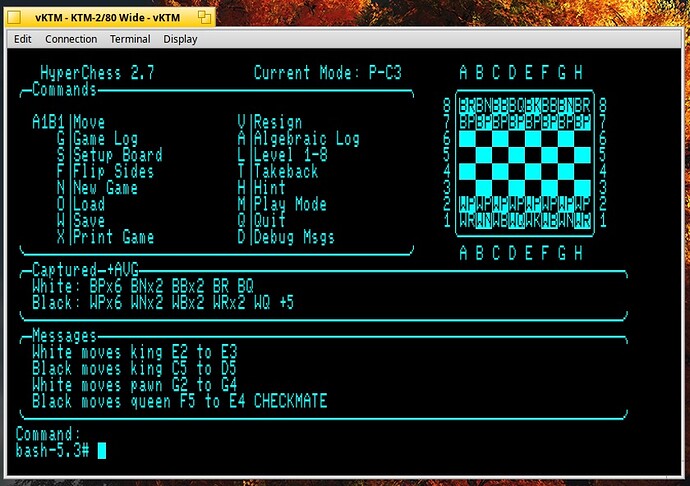
Task: Click the 'Level 1-8' command line
Action: pos(282,155)
